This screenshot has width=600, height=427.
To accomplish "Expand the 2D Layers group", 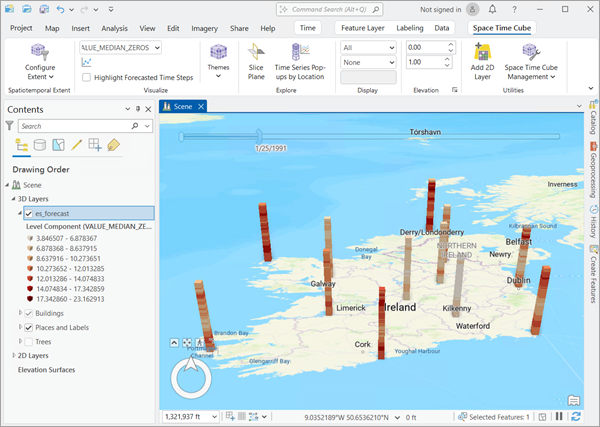I will click(12, 355).
